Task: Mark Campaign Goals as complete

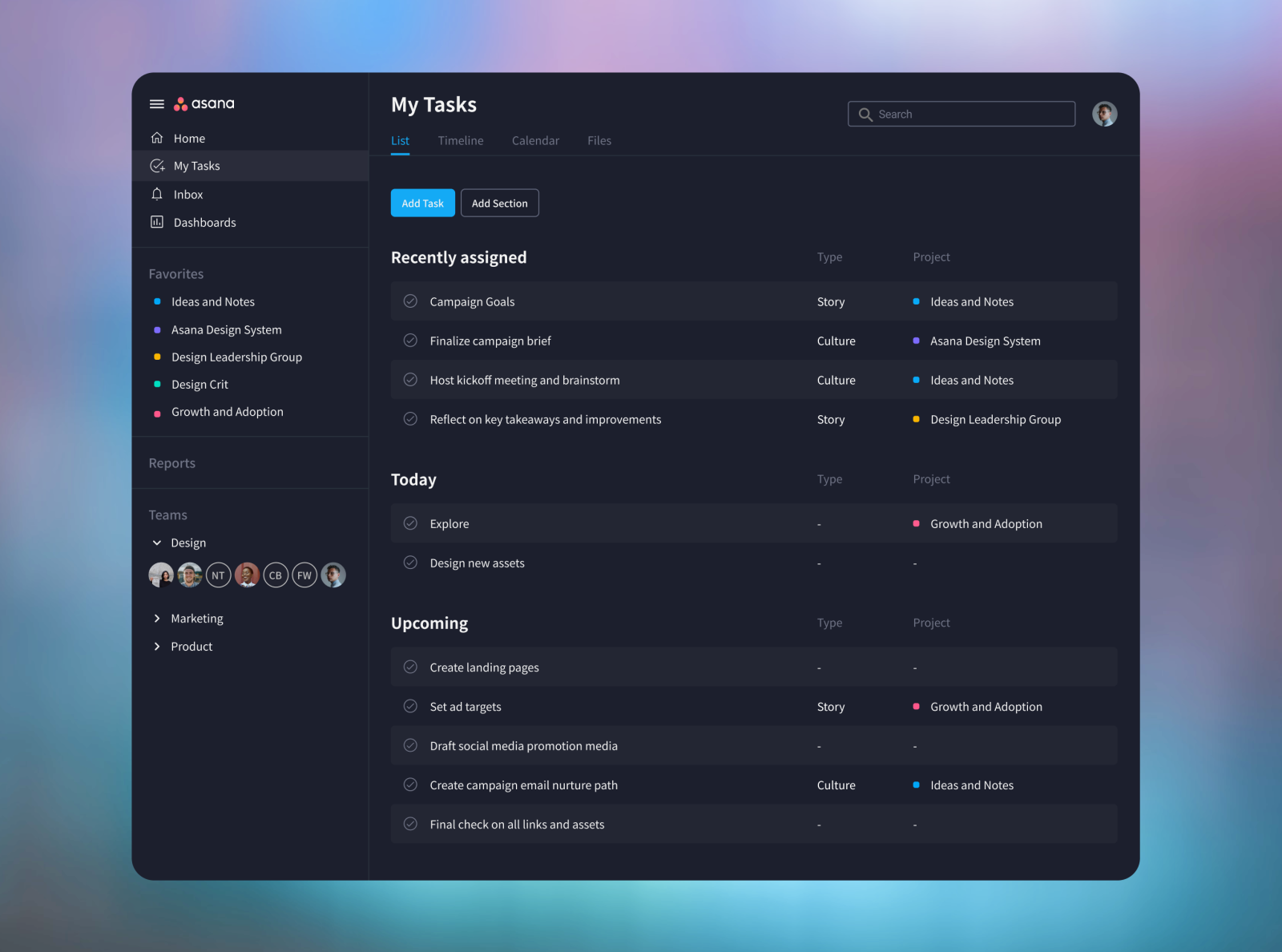Action: tap(410, 301)
